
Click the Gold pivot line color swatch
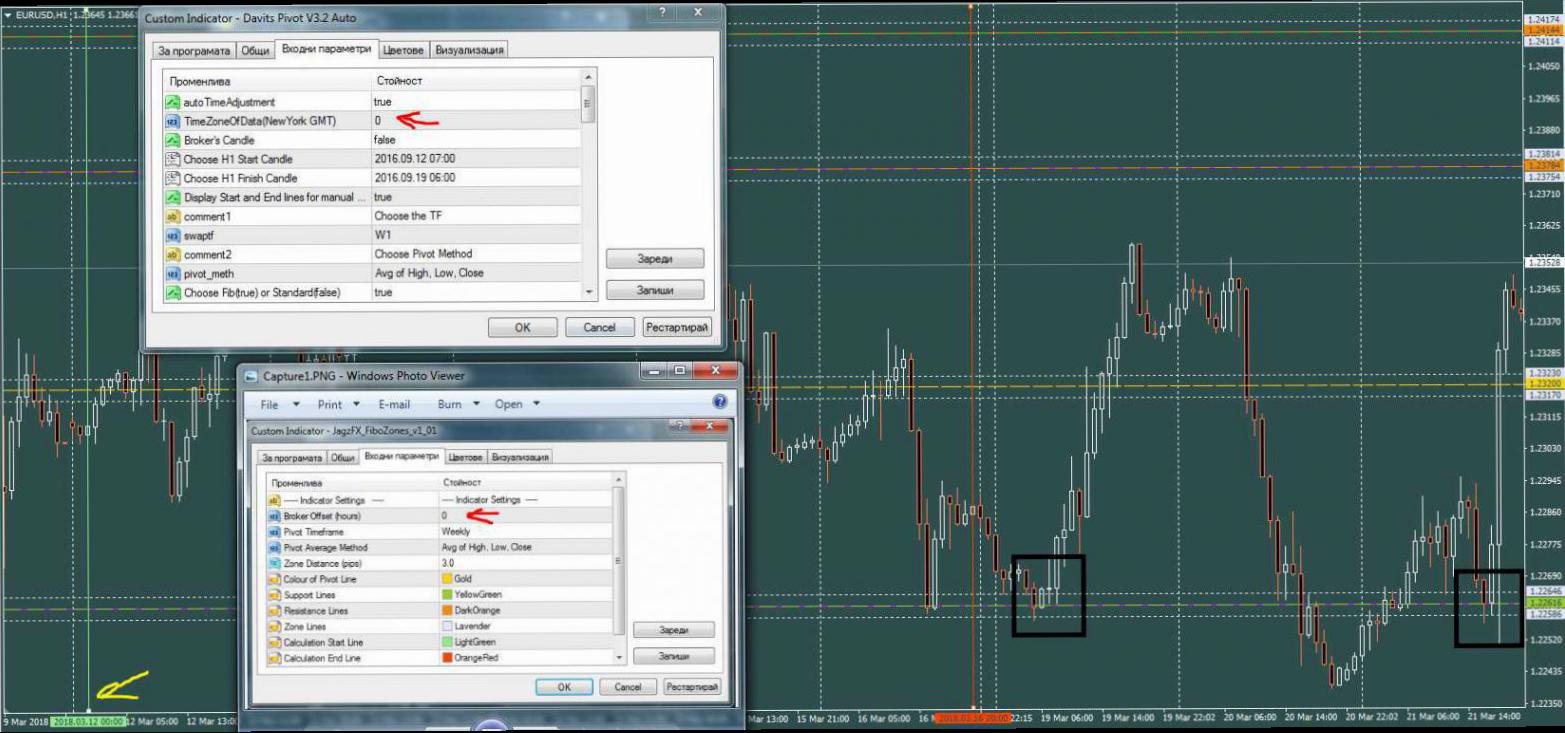(x=447, y=579)
